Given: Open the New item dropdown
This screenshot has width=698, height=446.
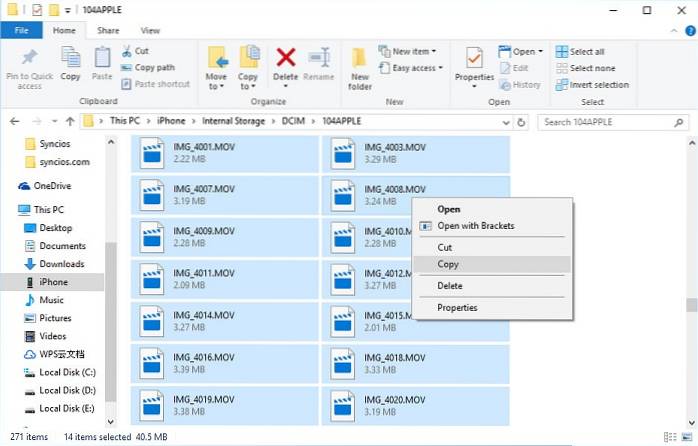Looking at the screenshot, I should click(x=410, y=51).
